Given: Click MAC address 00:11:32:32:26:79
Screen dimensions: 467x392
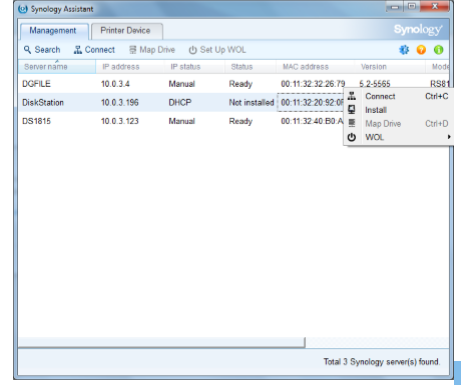Looking at the screenshot, I should (313, 84).
